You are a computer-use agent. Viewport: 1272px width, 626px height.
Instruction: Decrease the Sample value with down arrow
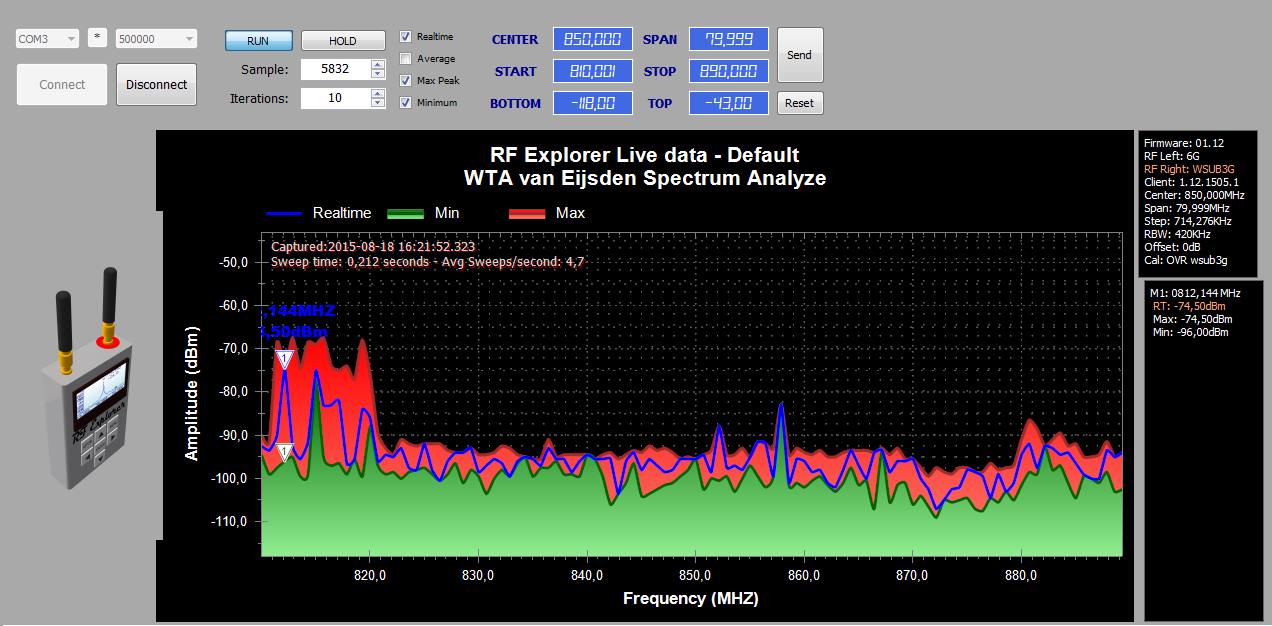[377, 74]
